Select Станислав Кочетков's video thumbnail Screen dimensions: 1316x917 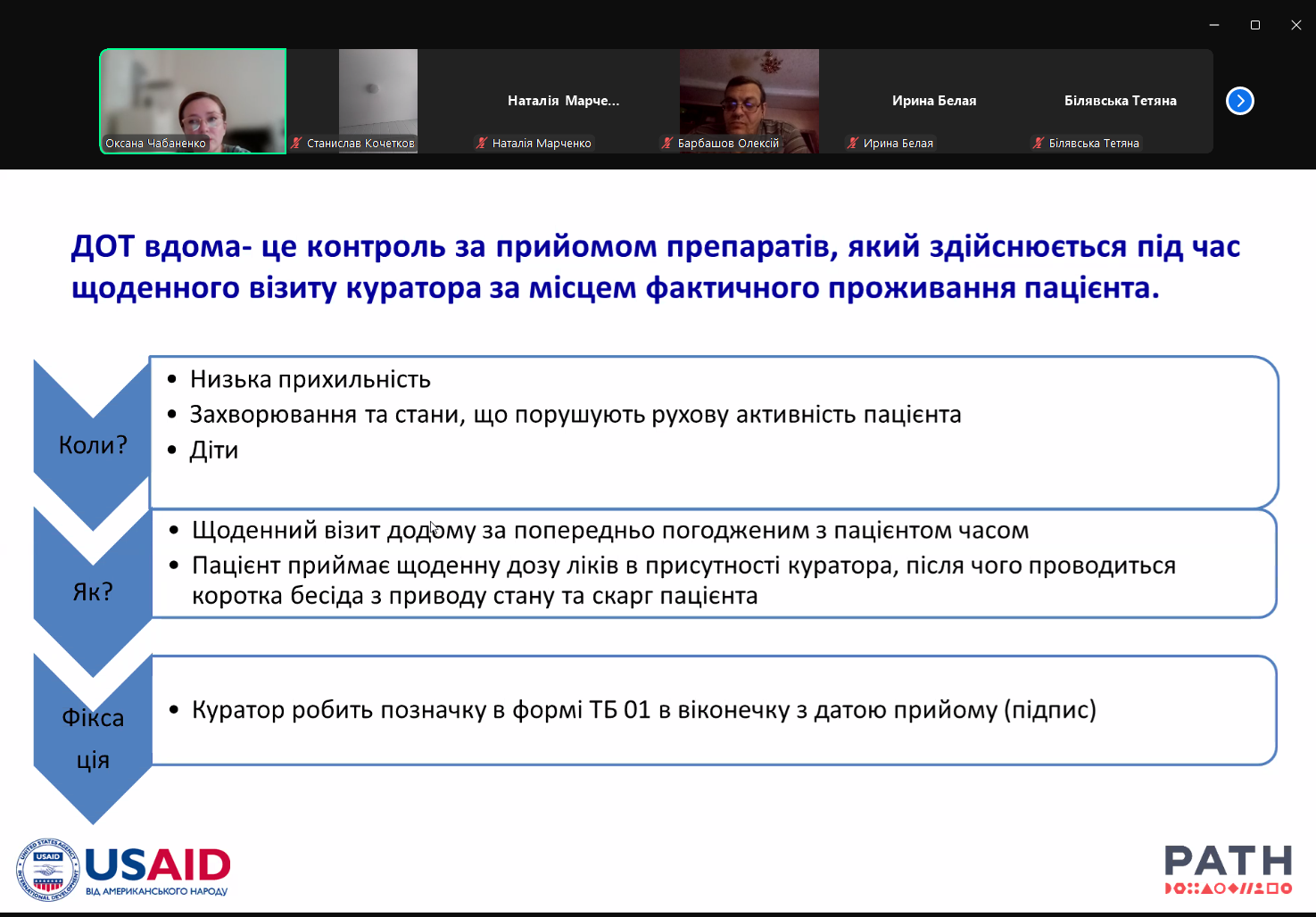(x=378, y=94)
